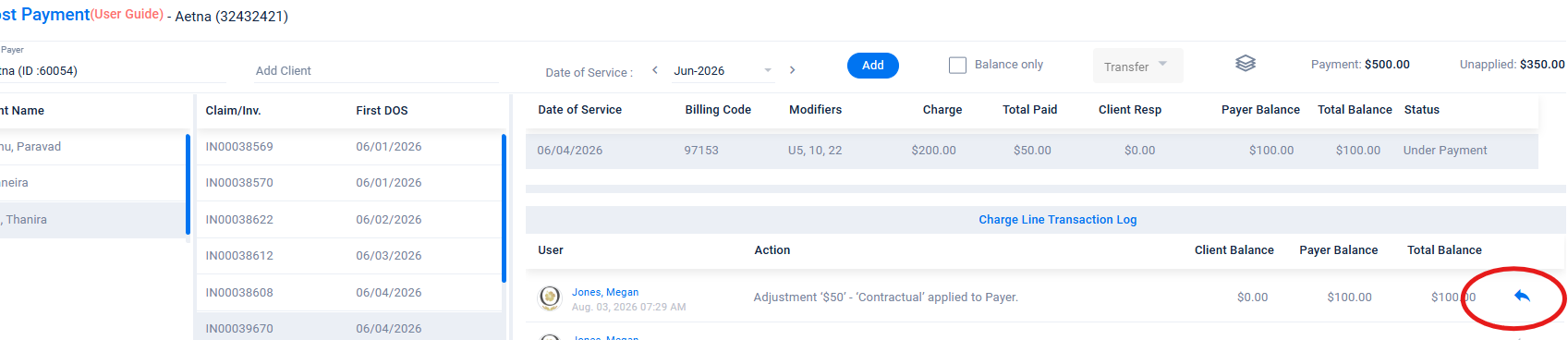Click the client list vertical scrollbar
This screenshot has width=1568, height=340.
pos(188,185)
